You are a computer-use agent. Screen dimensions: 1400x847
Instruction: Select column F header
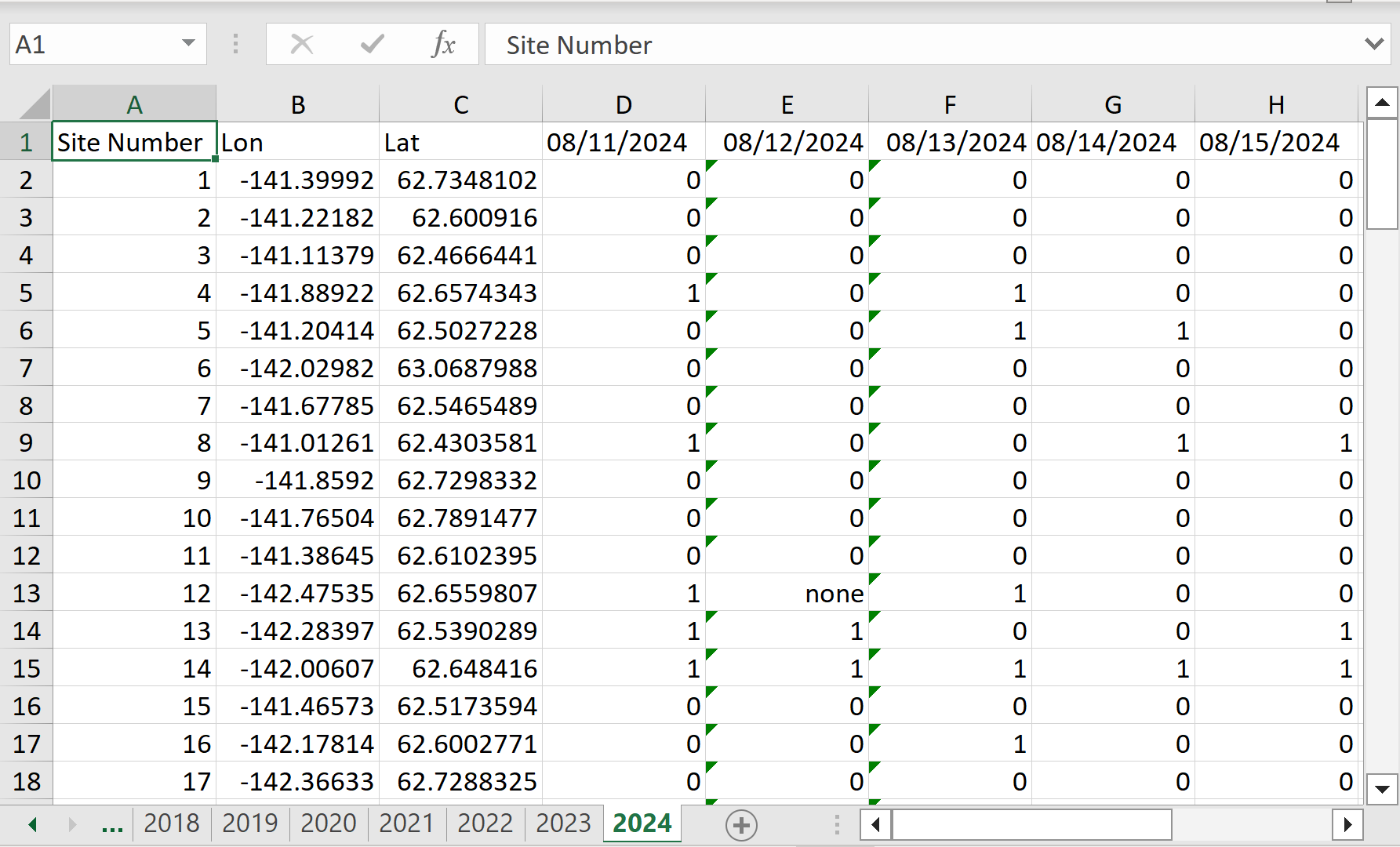(951, 103)
